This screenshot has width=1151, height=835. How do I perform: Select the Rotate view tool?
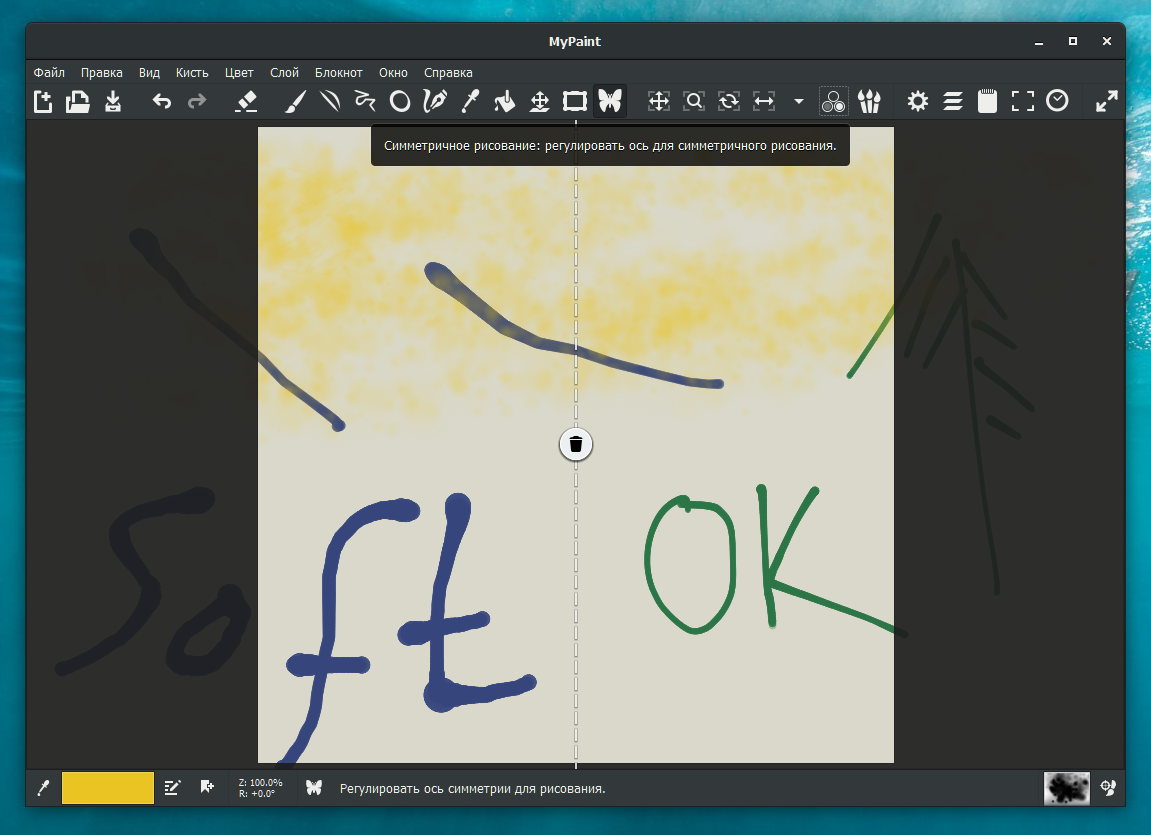pyautogui.click(x=729, y=101)
